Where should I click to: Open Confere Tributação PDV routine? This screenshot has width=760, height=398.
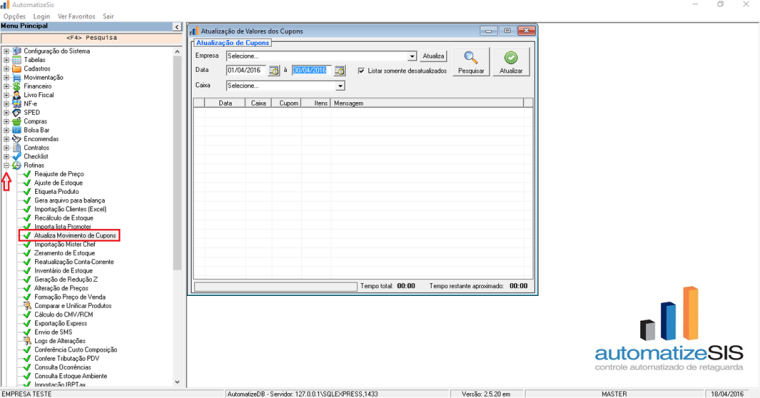pyautogui.click(x=66, y=359)
